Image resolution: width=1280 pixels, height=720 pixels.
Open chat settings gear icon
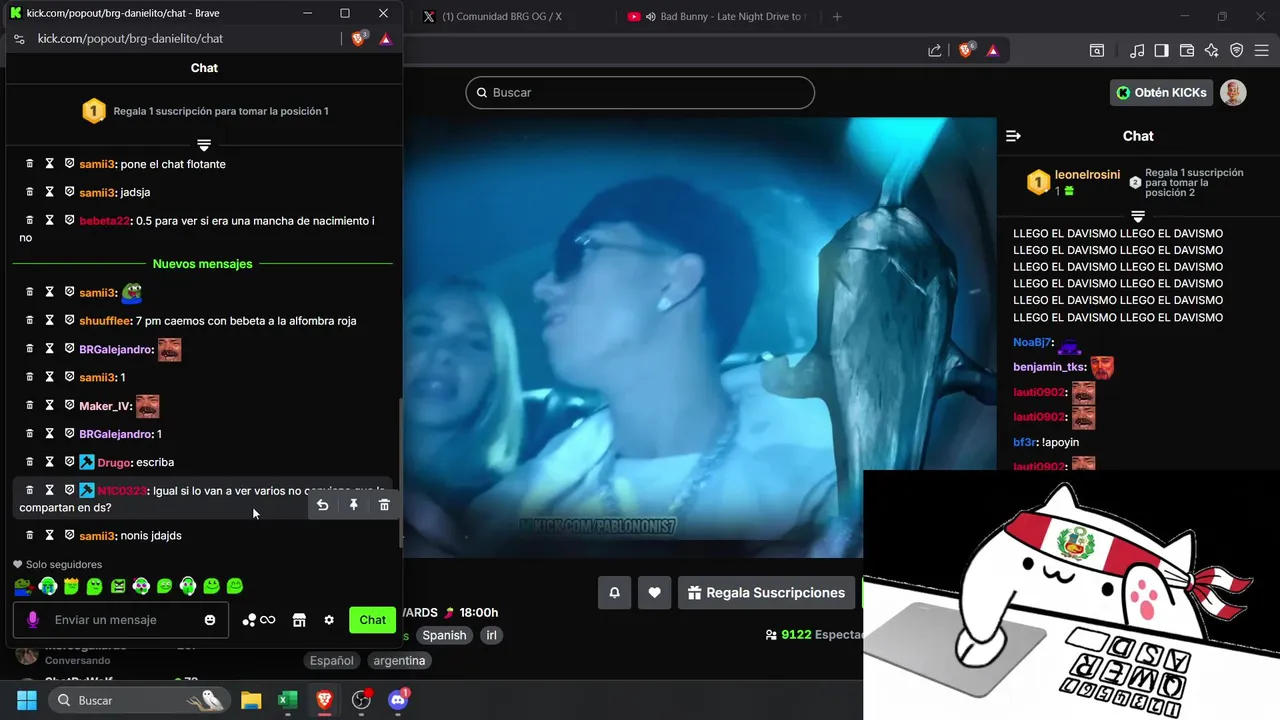click(329, 620)
